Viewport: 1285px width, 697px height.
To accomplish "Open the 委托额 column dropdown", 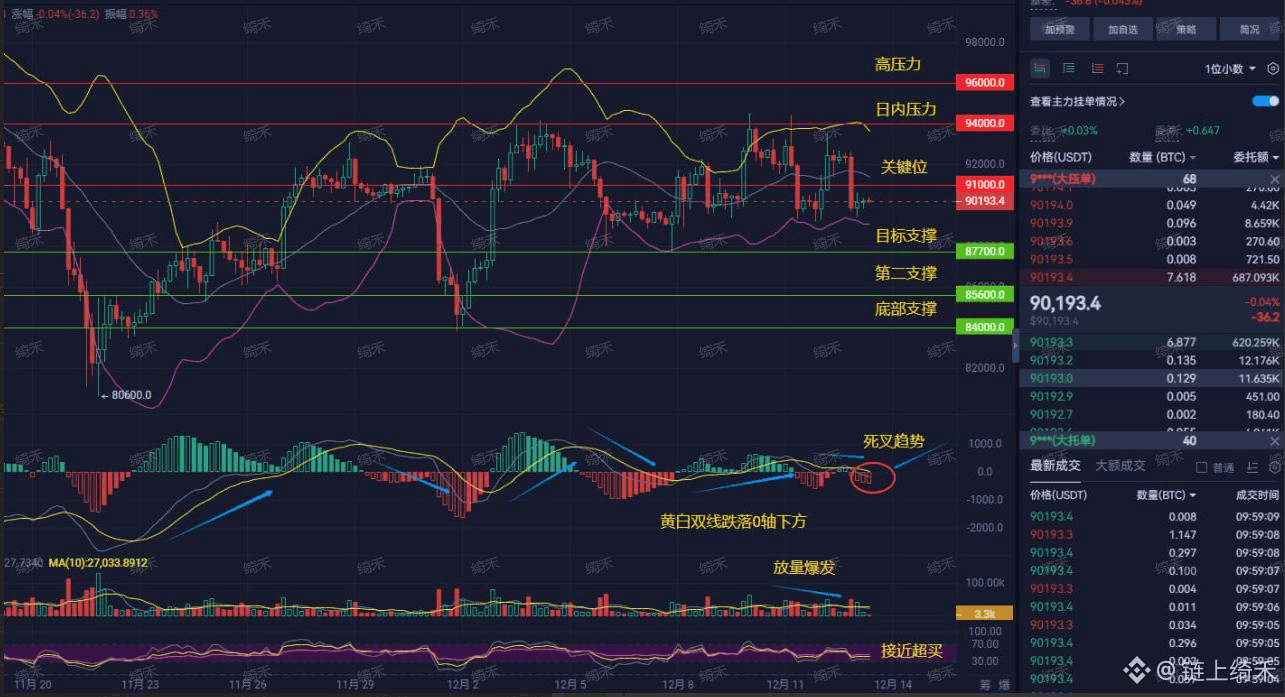I will point(1255,157).
